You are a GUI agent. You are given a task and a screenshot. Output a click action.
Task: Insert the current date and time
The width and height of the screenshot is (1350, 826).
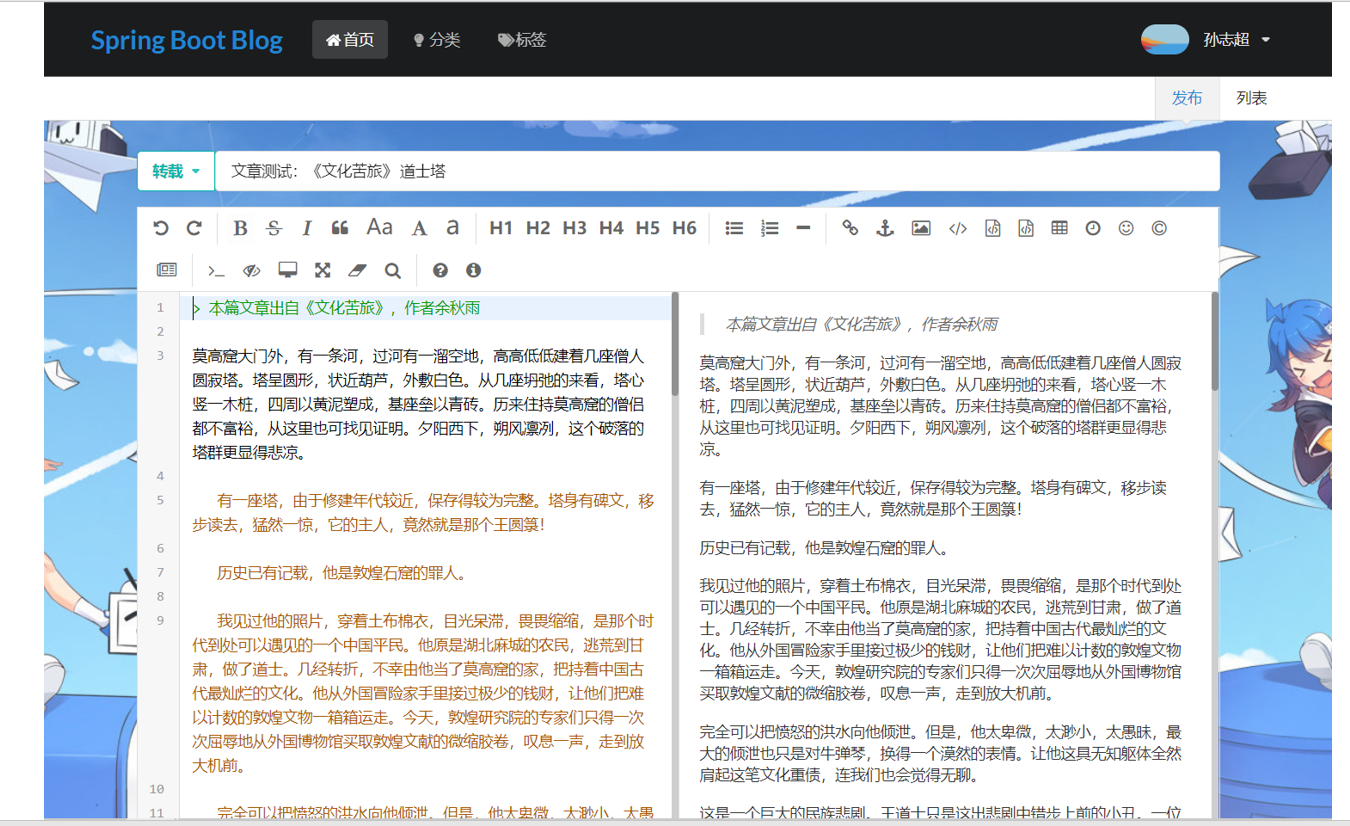coord(1093,228)
